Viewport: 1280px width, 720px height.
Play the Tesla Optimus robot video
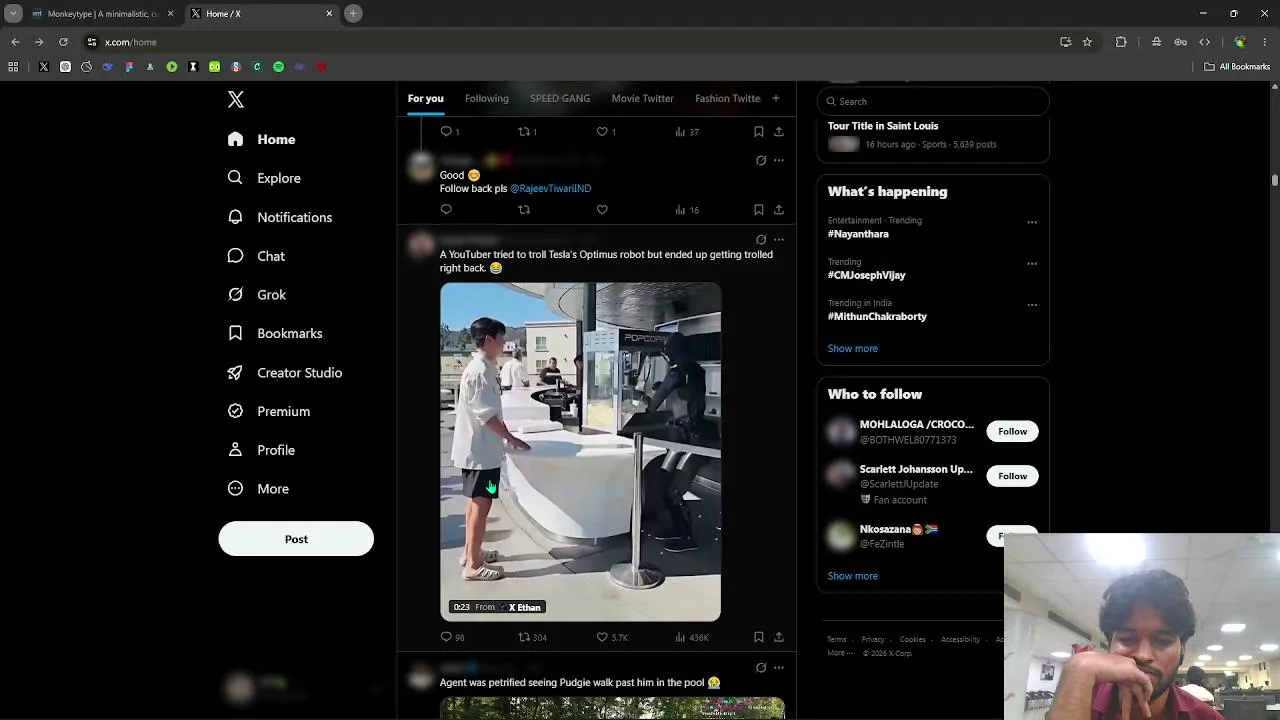click(x=580, y=452)
